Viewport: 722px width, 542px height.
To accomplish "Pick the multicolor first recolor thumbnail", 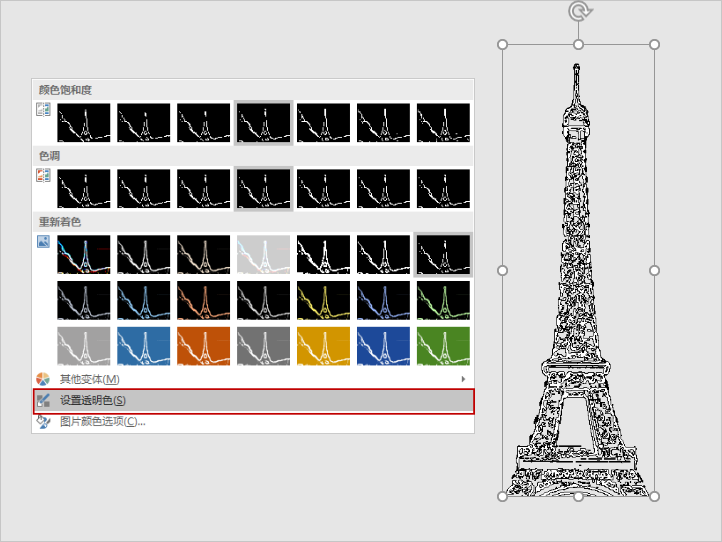I will point(84,255).
